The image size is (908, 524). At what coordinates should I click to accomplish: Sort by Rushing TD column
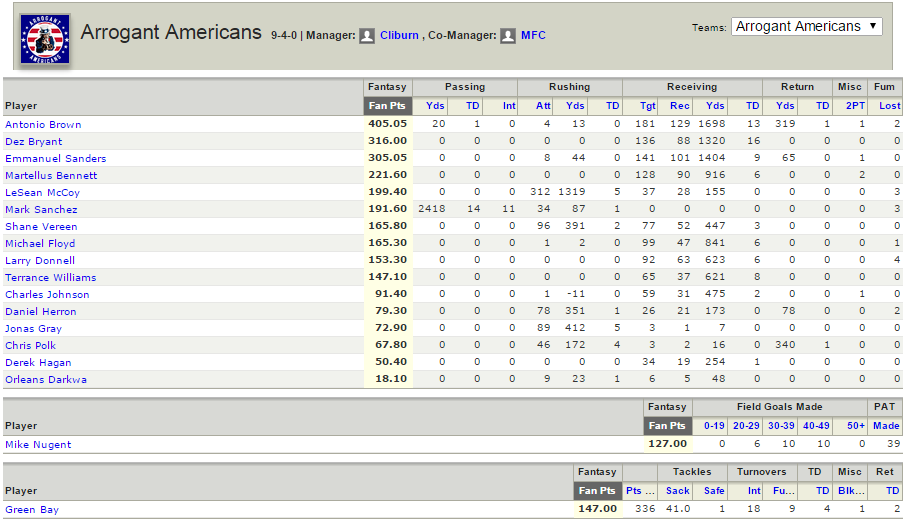612,106
